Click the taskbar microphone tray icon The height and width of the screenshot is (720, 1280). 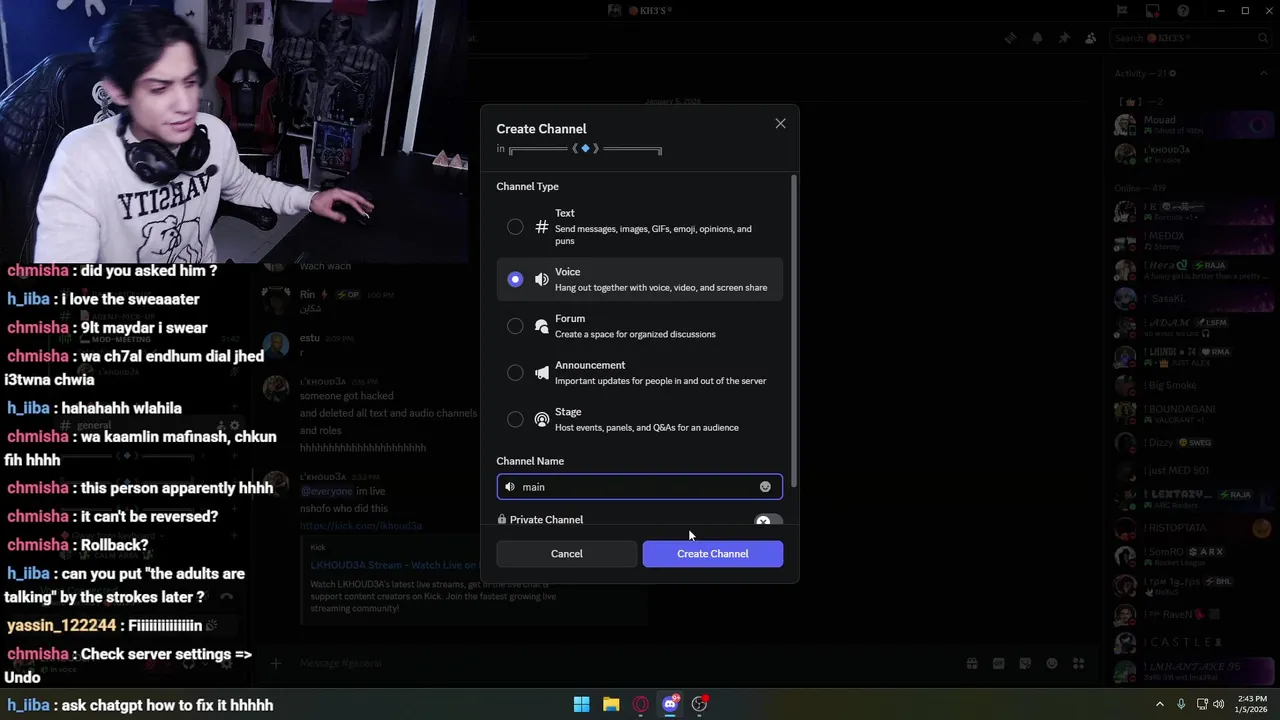coord(1181,704)
